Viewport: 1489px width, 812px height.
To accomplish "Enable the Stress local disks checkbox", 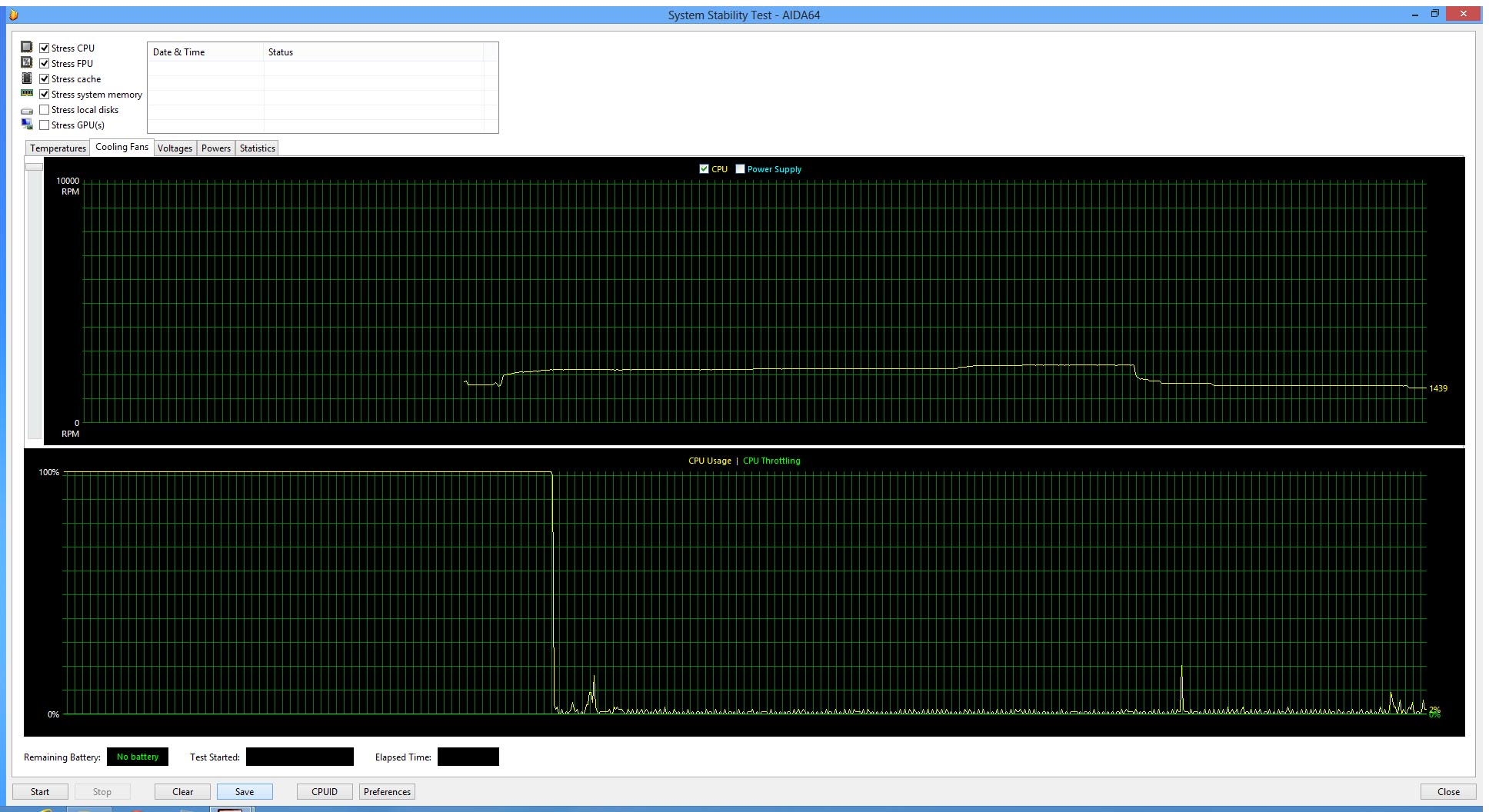I will click(x=45, y=109).
